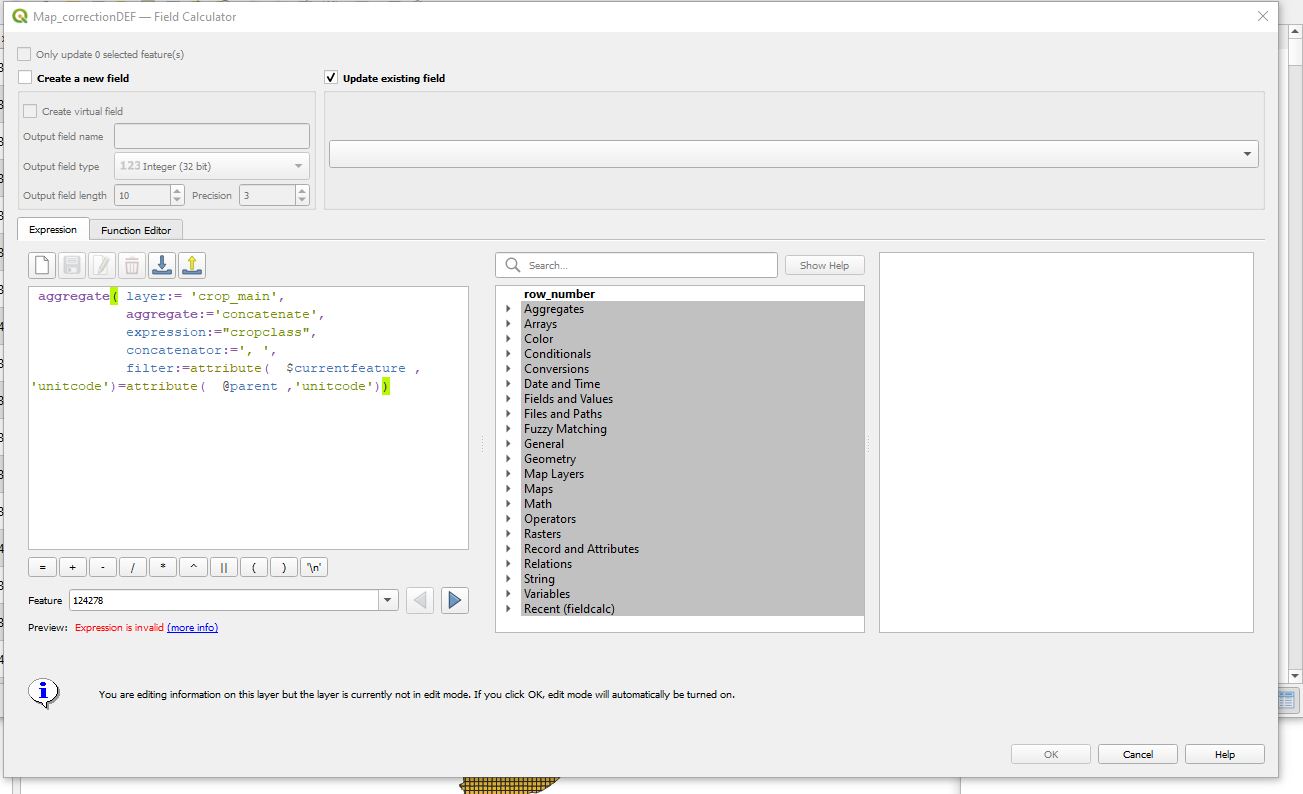Click the Output field length spinbox

click(x=149, y=195)
